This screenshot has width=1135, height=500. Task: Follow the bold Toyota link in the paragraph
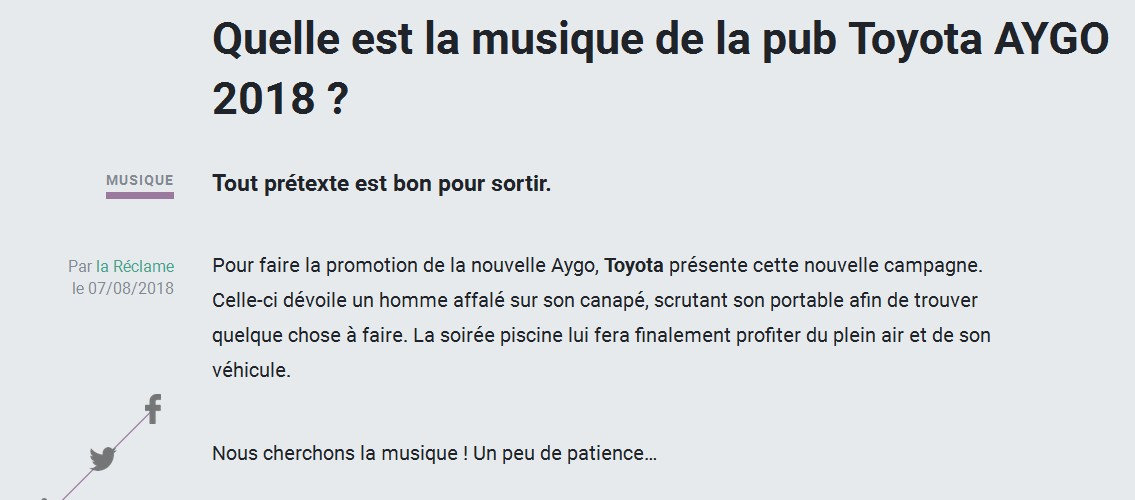coord(634,266)
